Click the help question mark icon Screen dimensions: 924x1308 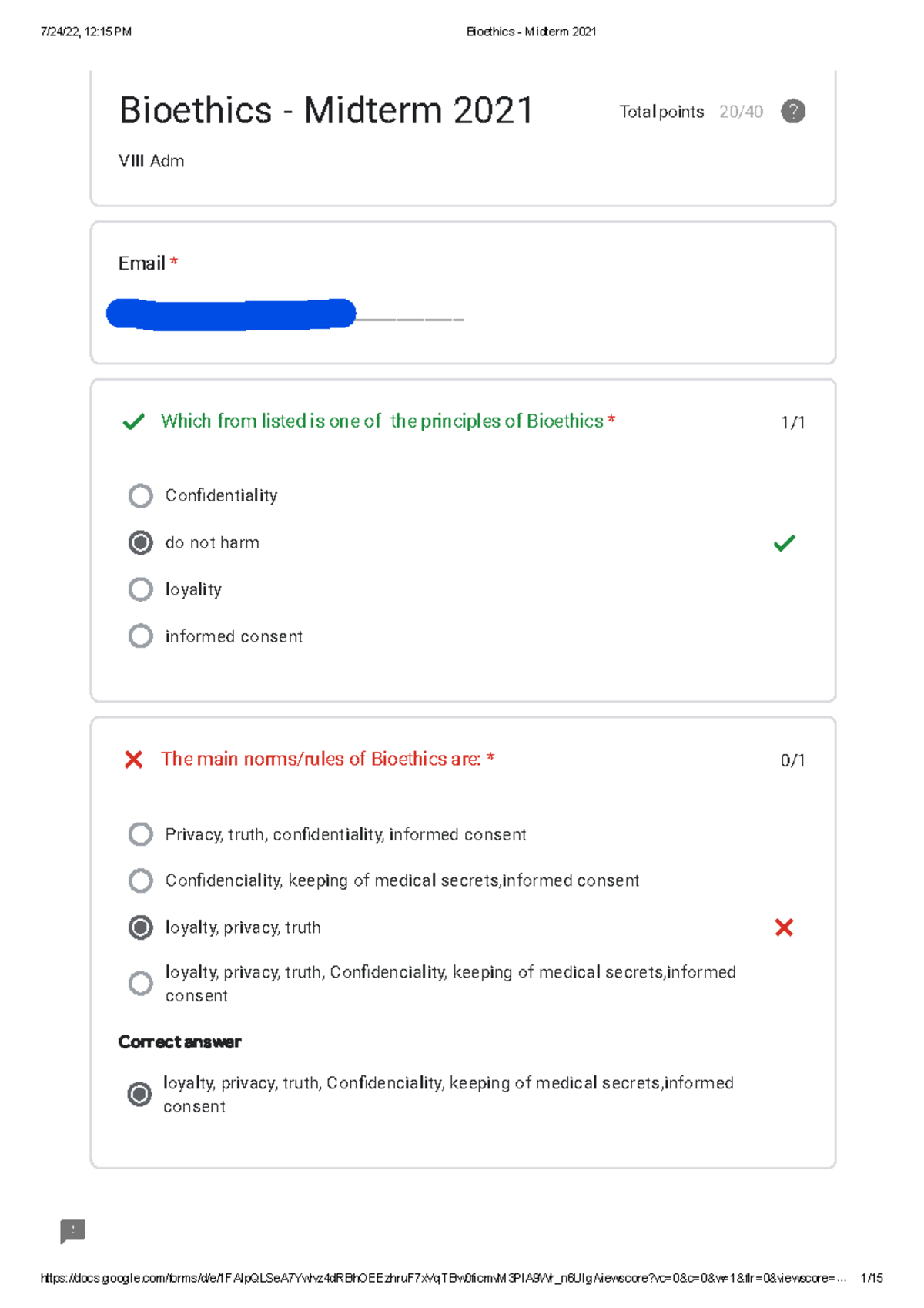(793, 112)
